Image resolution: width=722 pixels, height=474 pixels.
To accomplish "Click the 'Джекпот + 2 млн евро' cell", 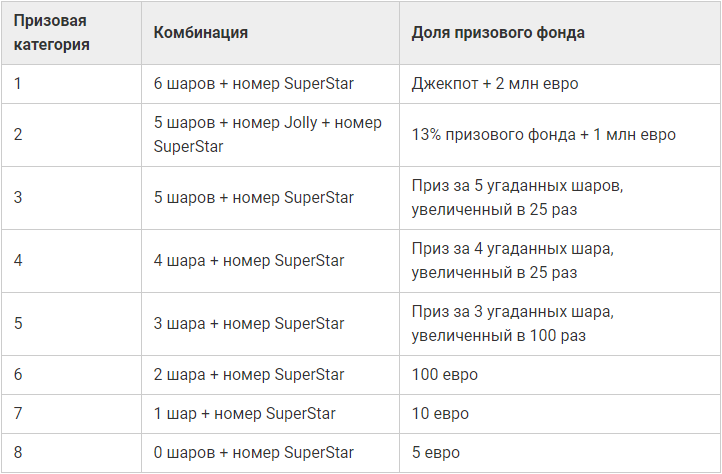I will click(x=494, y=83).
